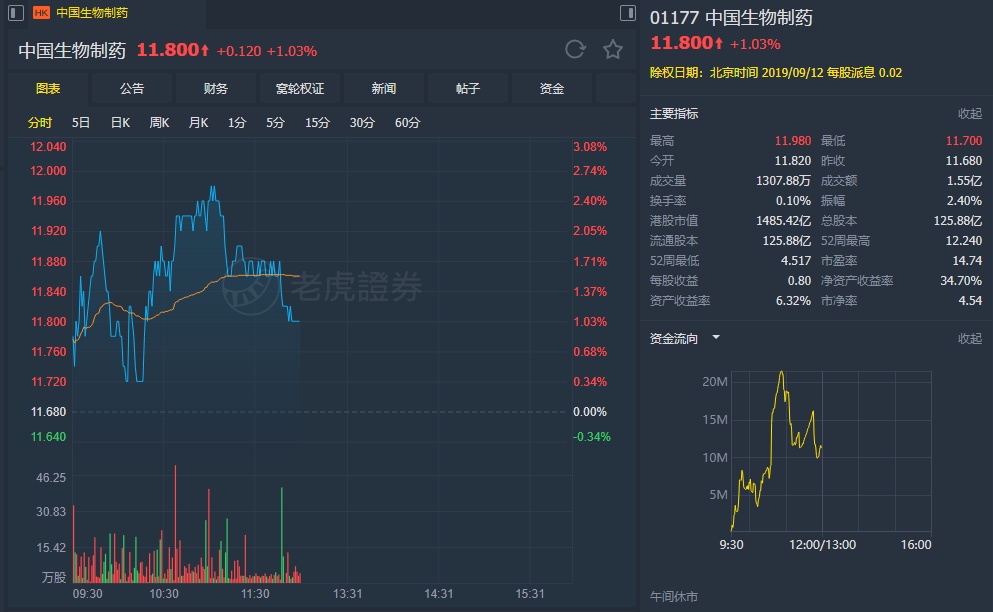Go to the 新闻 tab
993x612 pixels.
(x=384, y=89)
